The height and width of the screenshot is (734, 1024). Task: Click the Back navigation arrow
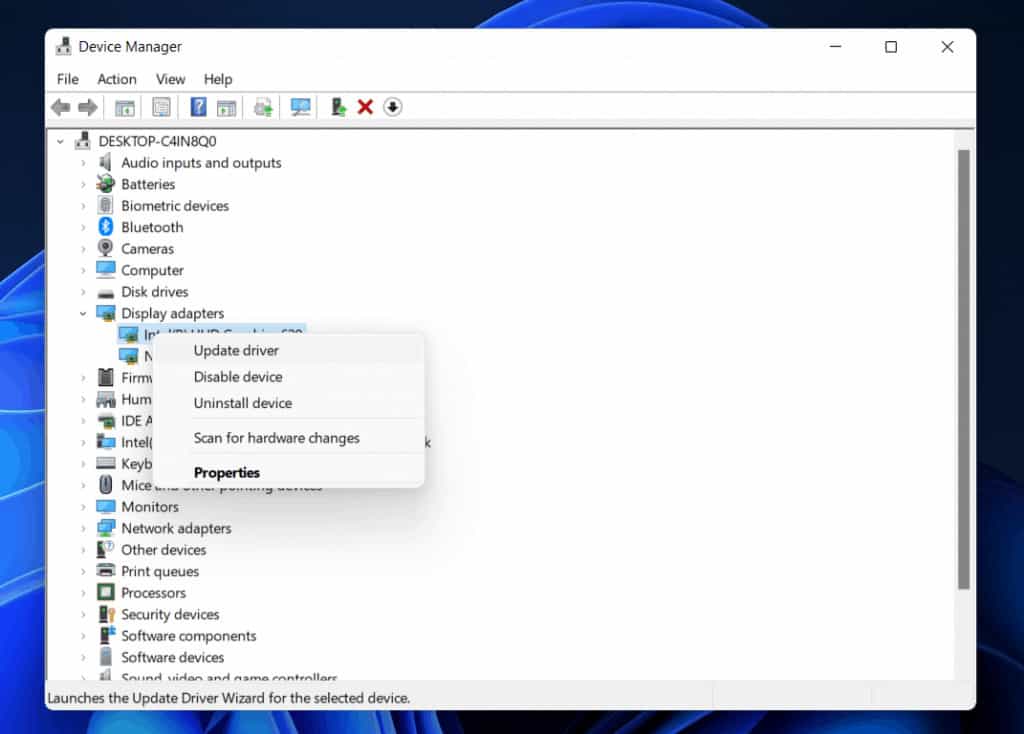click(60, 107)
